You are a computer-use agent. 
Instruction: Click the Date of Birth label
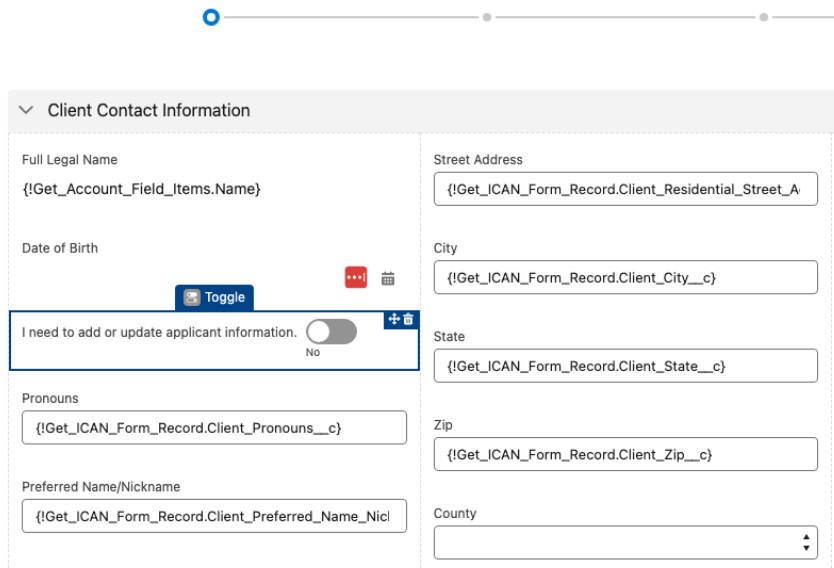pyautogui.click(x=60, y=248)
